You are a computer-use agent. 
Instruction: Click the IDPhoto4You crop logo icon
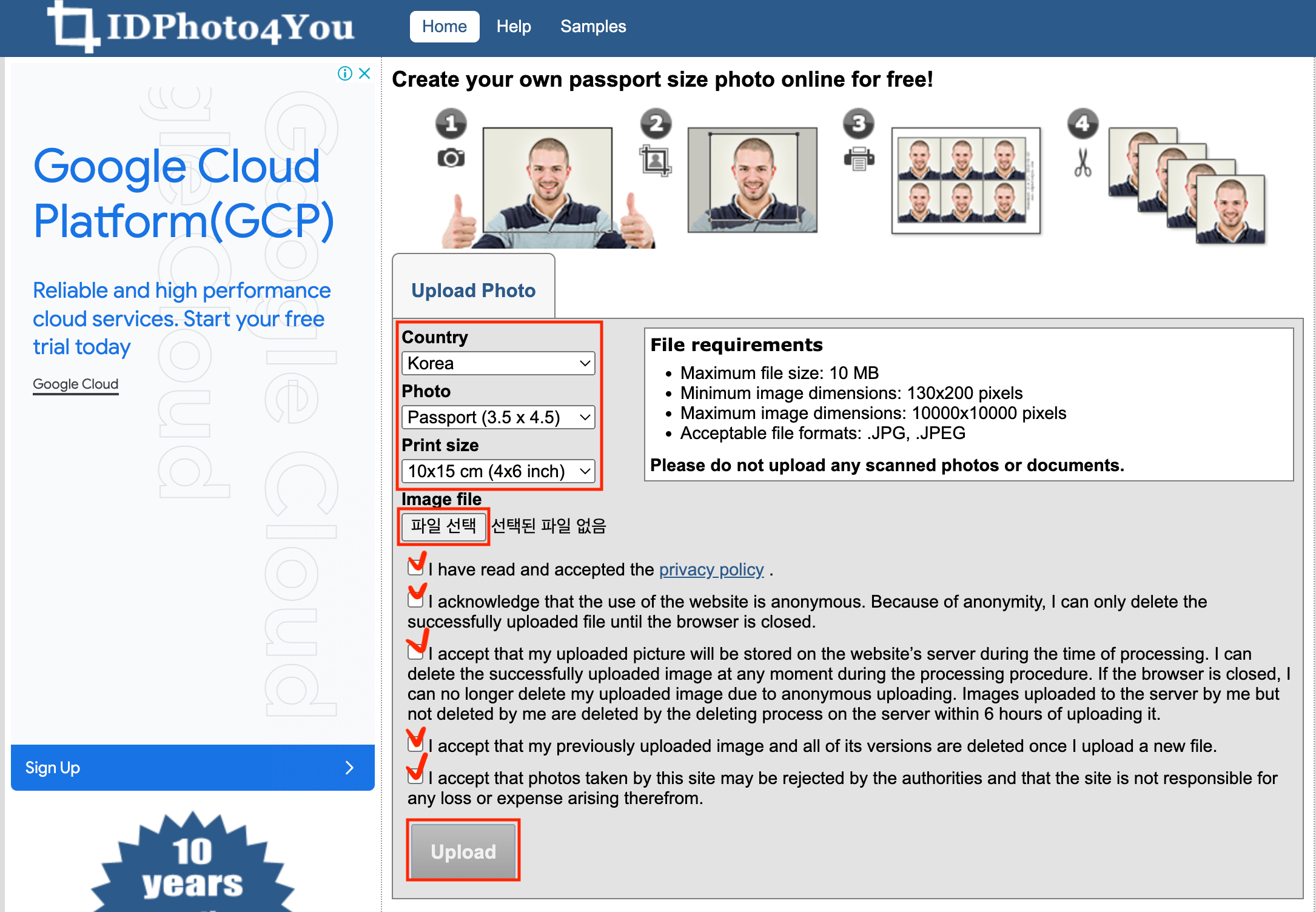[73, 27]
